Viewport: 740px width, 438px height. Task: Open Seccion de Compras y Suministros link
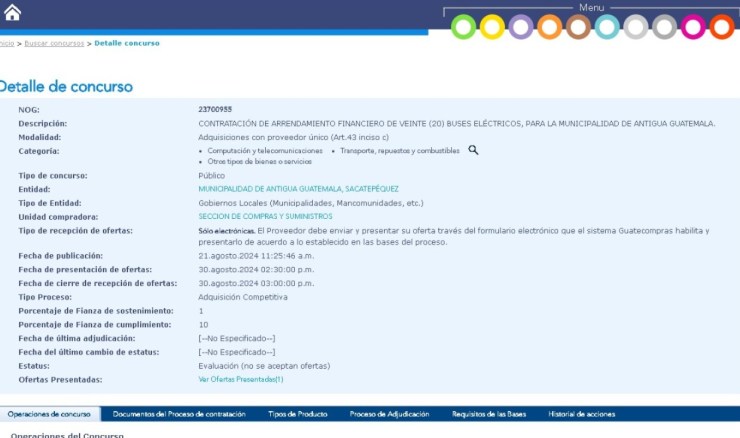click(265, 216)
